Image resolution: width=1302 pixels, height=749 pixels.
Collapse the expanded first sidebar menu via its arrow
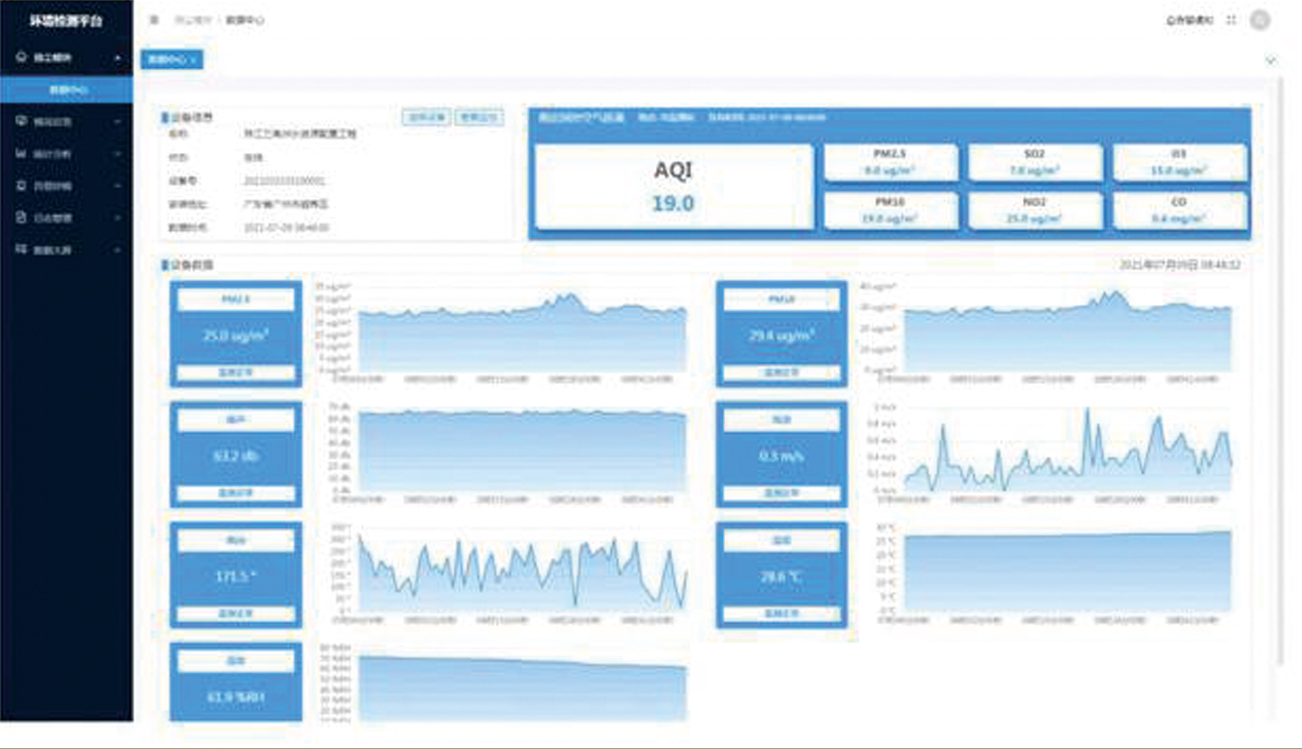[x=118, y=58]
